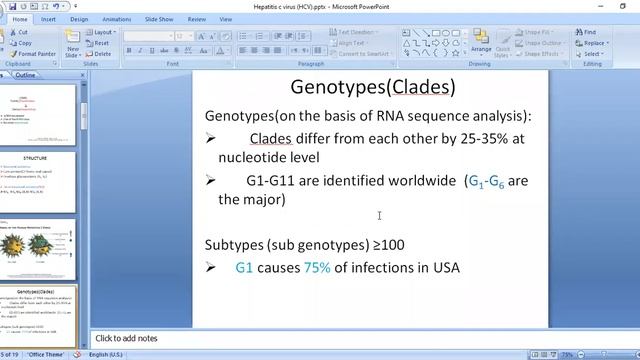Toggle strikethrough formatting
Screen dimensions: 640x360
tap(164, 51)
